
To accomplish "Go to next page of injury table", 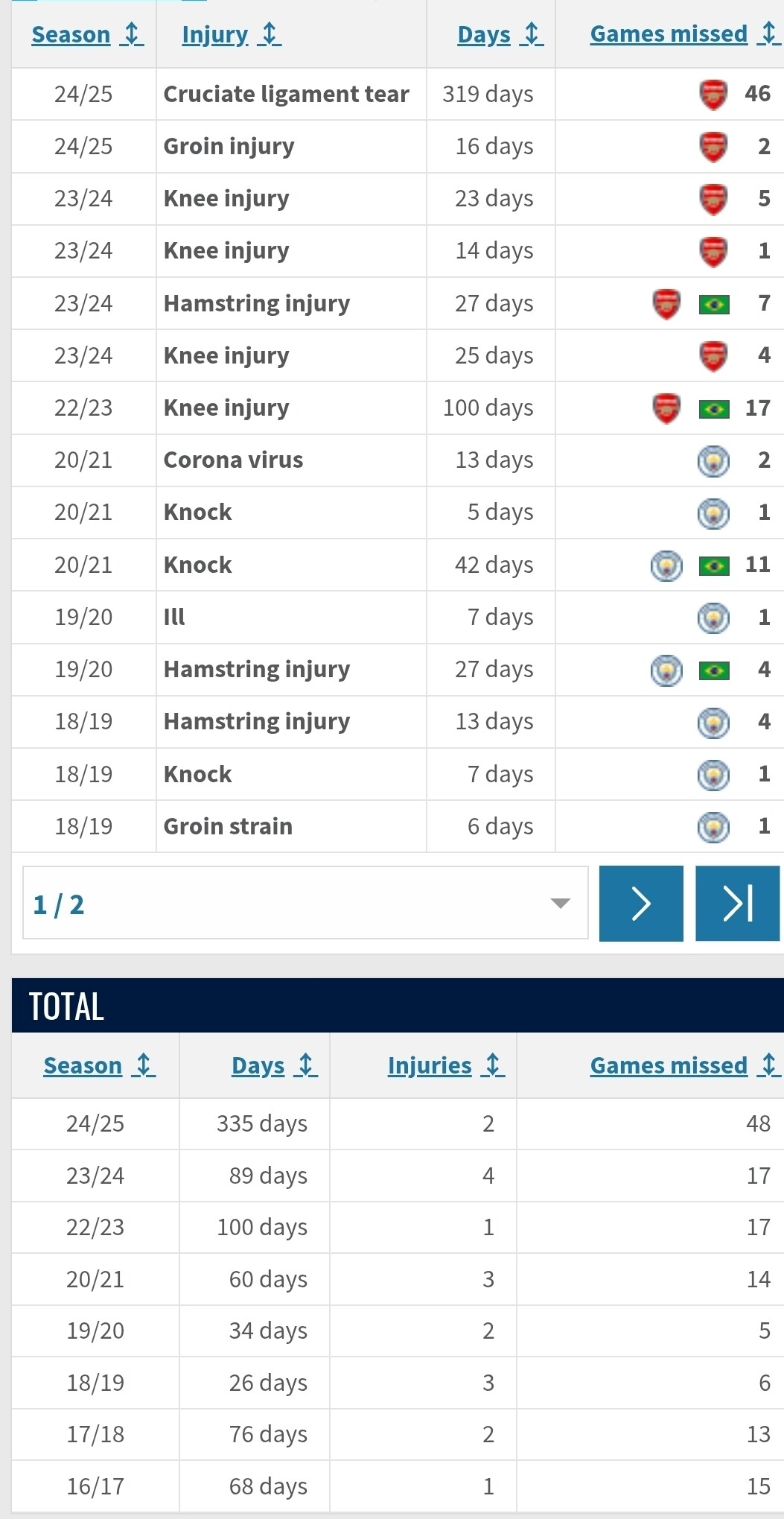I will pyautogui.click(x=641, y=904).
